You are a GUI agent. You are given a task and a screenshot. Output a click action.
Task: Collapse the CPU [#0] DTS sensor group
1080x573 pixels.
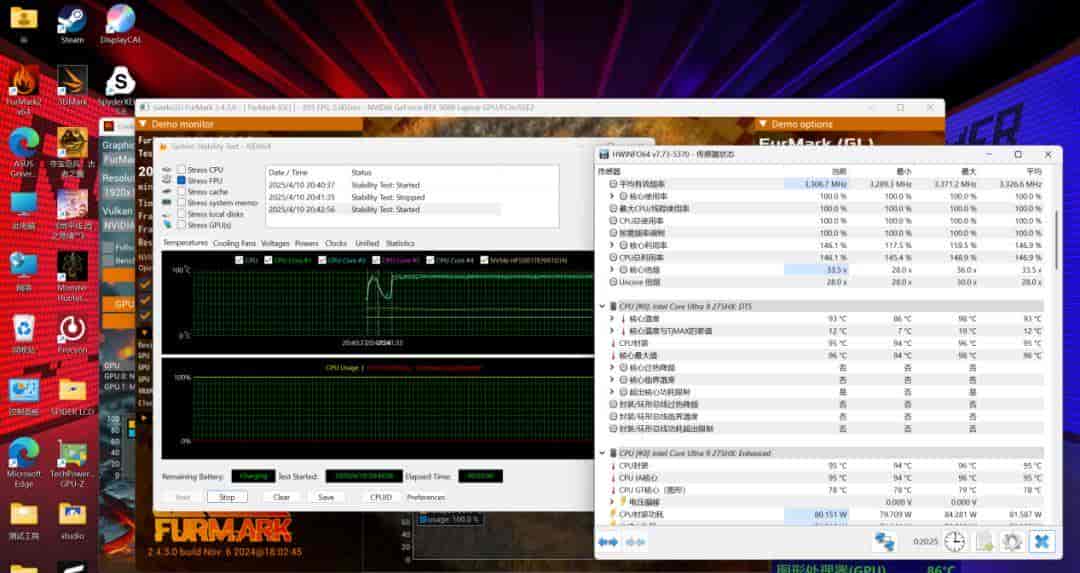click(603, 306)
